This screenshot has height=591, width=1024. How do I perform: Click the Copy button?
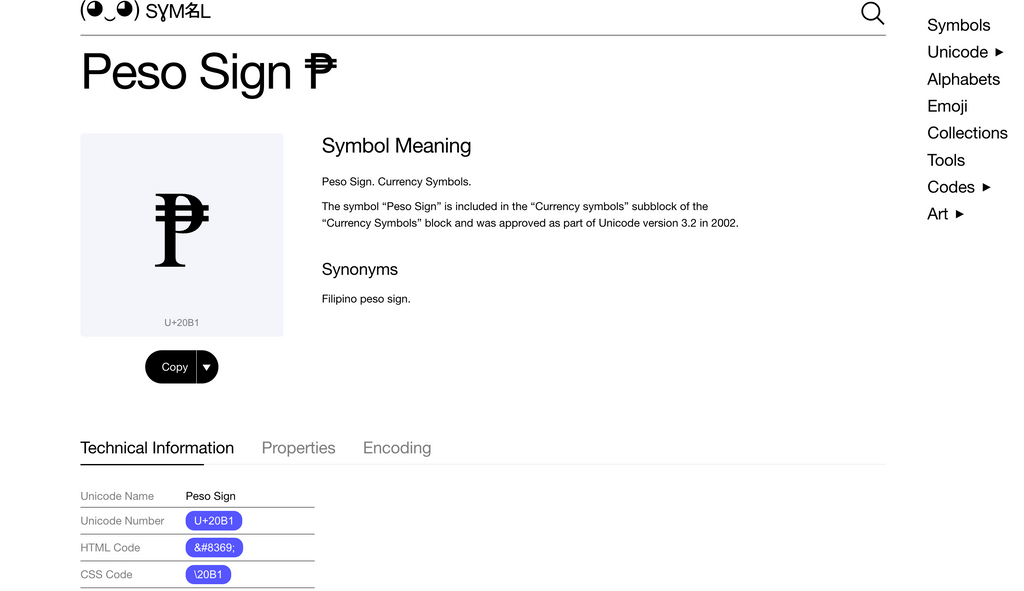tap(173, 366)
